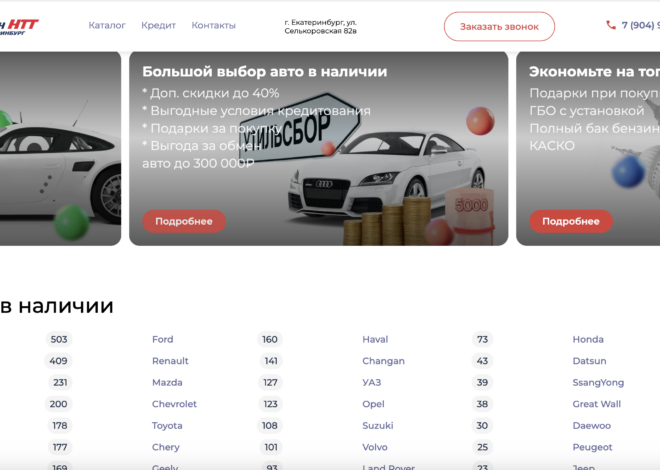Click the 200 count badge
The width and height of the screenshot is (660, 470).
(58, 404)
